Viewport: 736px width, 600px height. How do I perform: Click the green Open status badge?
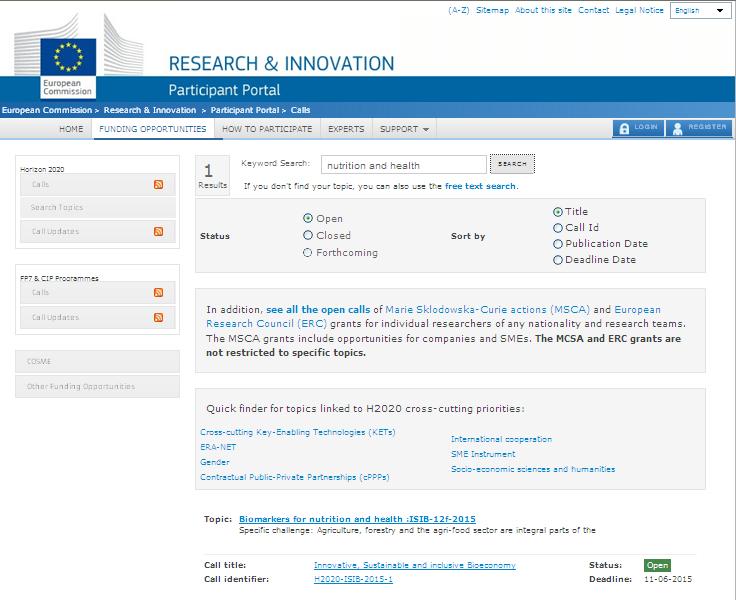click(x=657, y=565)
